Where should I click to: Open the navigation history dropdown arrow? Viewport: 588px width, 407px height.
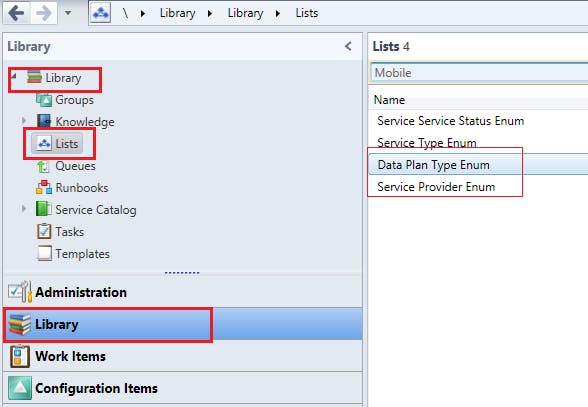pos(68,13)
